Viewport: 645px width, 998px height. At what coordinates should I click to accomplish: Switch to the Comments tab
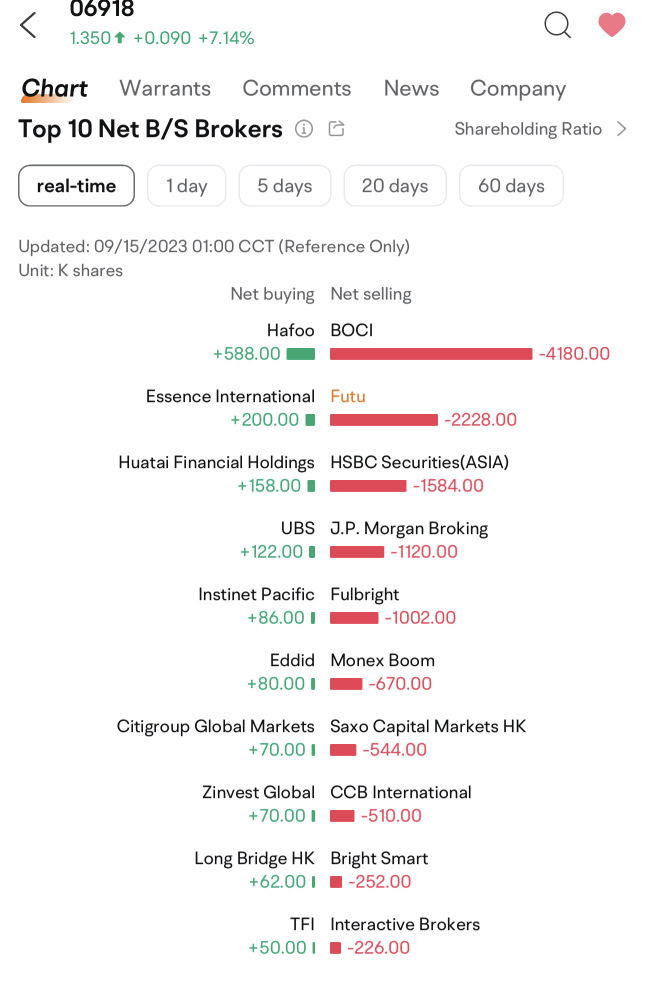pos(297,88)
